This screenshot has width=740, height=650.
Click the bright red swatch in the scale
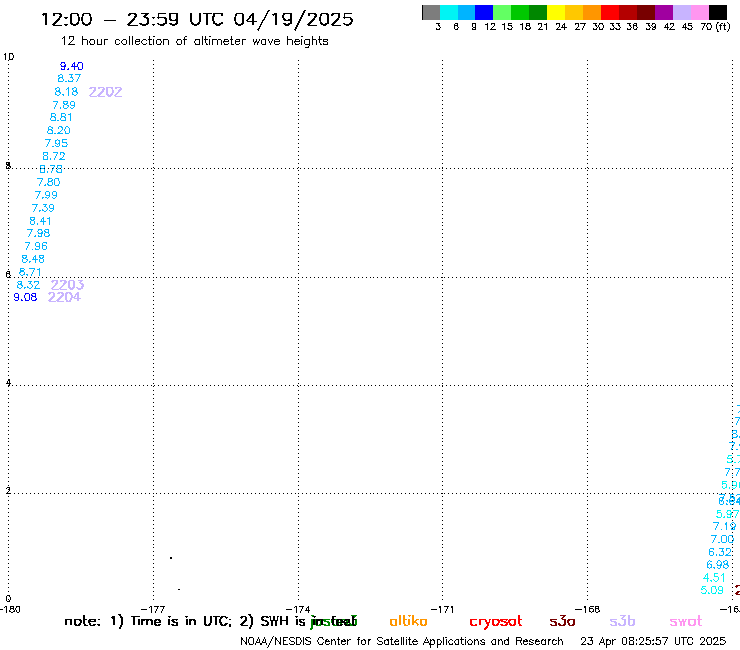[x=610, y=12]
